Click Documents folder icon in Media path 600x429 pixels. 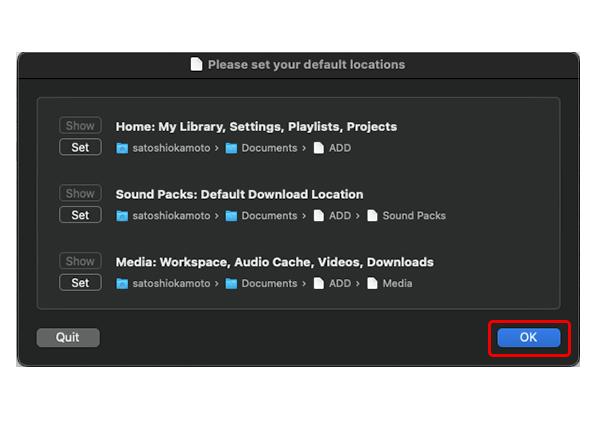coord(231,284)
